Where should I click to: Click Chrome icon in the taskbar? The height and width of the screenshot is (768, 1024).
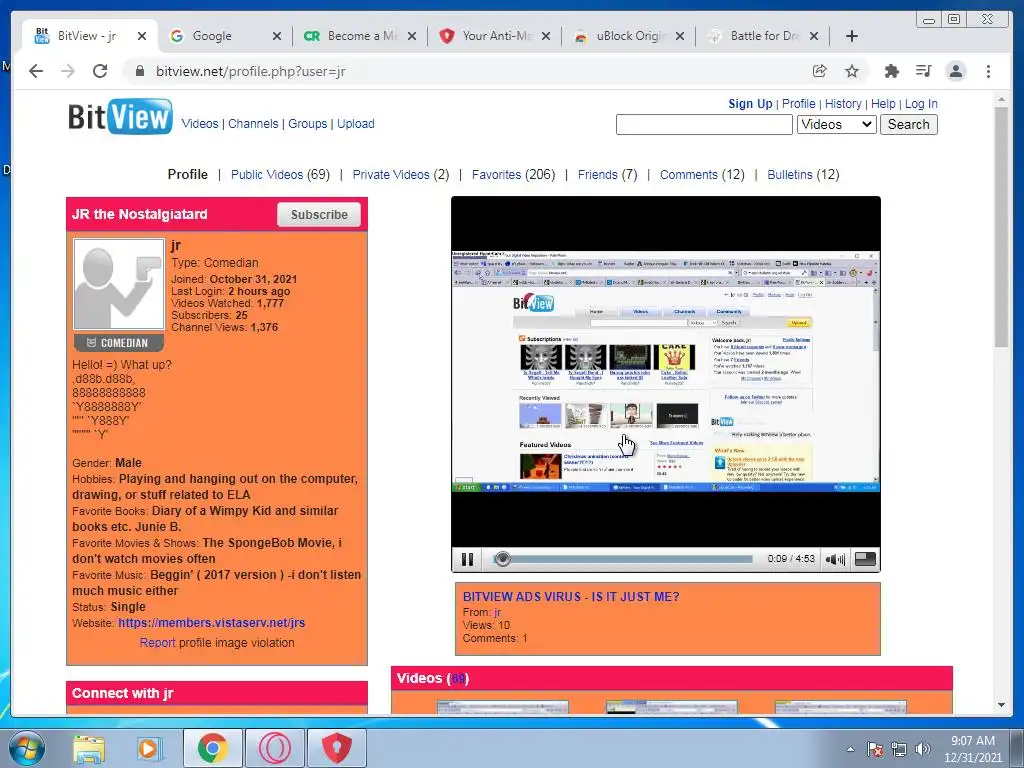pos(212,748)
